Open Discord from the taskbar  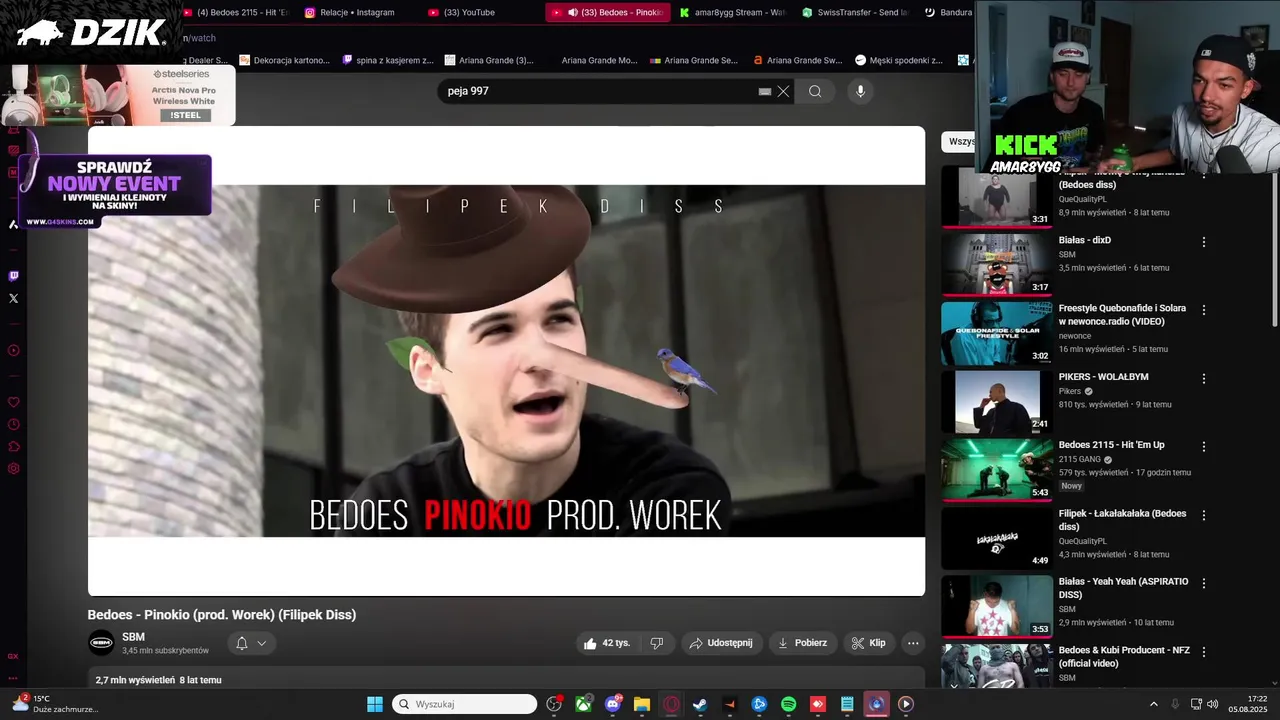[613, 704]
